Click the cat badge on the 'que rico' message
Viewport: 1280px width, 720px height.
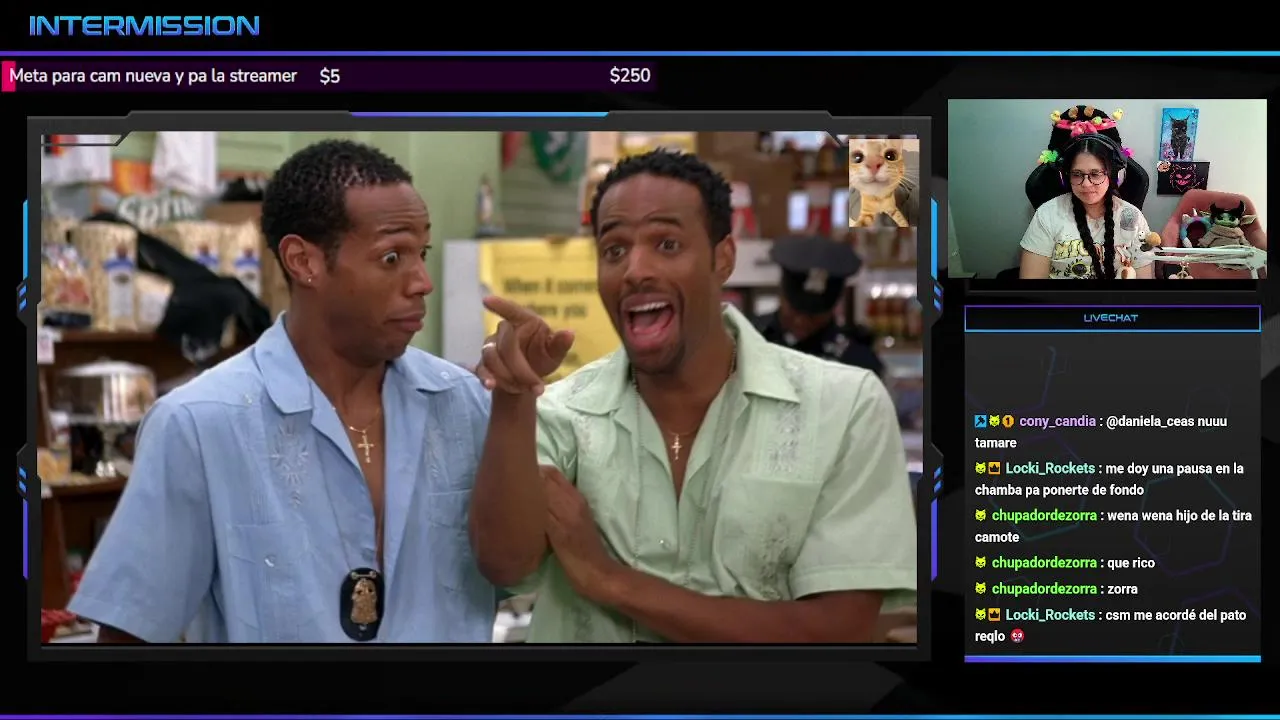click(981, 562)
